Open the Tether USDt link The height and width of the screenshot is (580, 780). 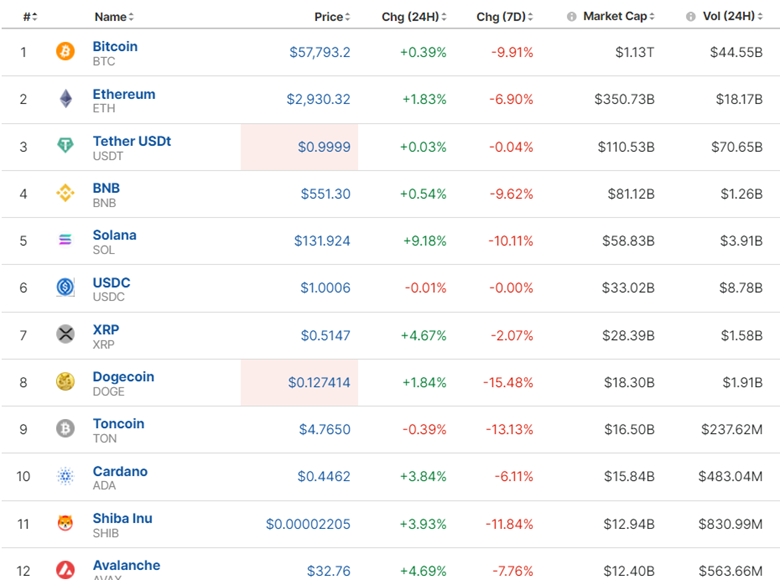(132, 141)
